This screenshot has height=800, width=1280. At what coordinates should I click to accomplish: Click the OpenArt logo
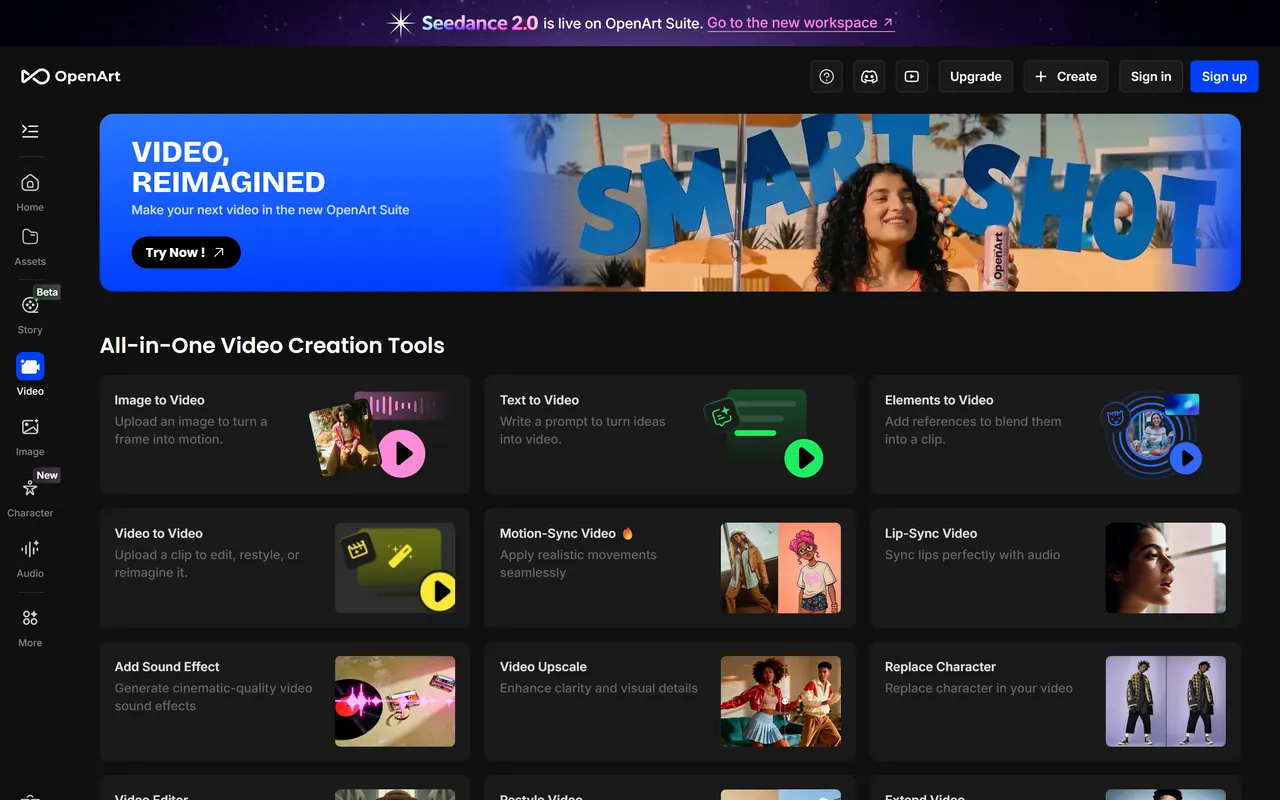(71, 76)
